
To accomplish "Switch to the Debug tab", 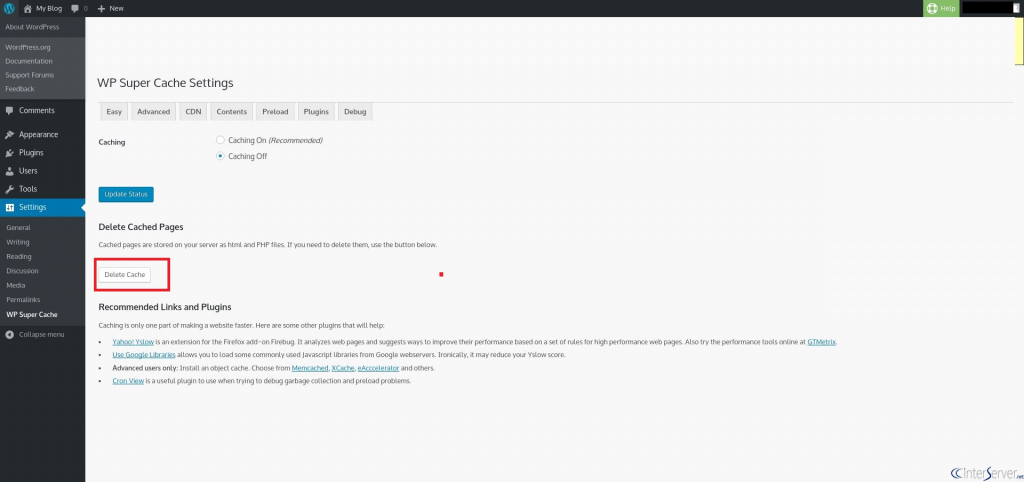I will point(355,112).
